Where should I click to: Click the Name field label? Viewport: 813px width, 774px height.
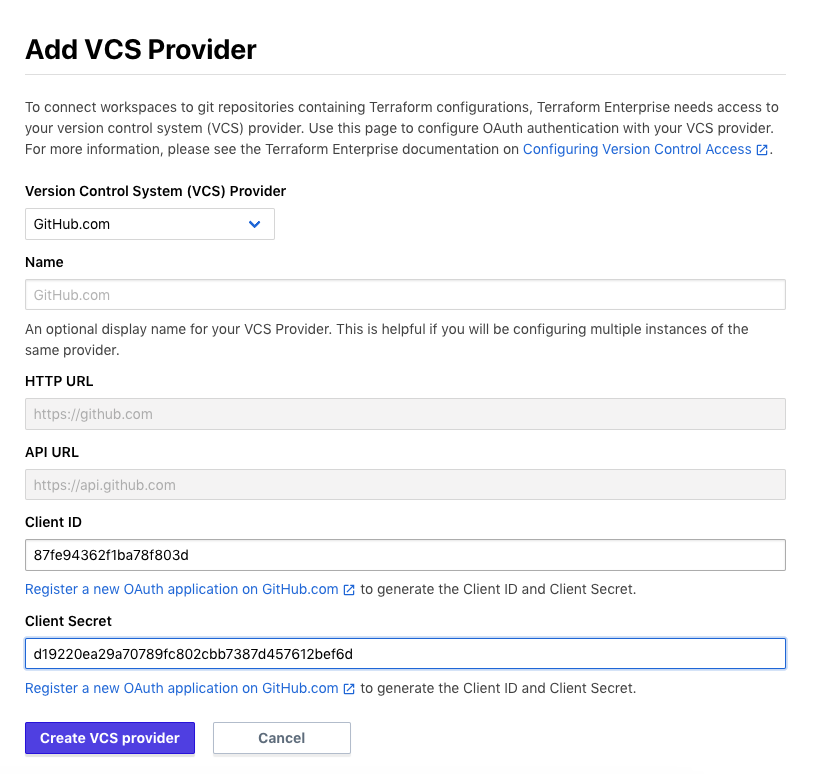pos(44,262)
